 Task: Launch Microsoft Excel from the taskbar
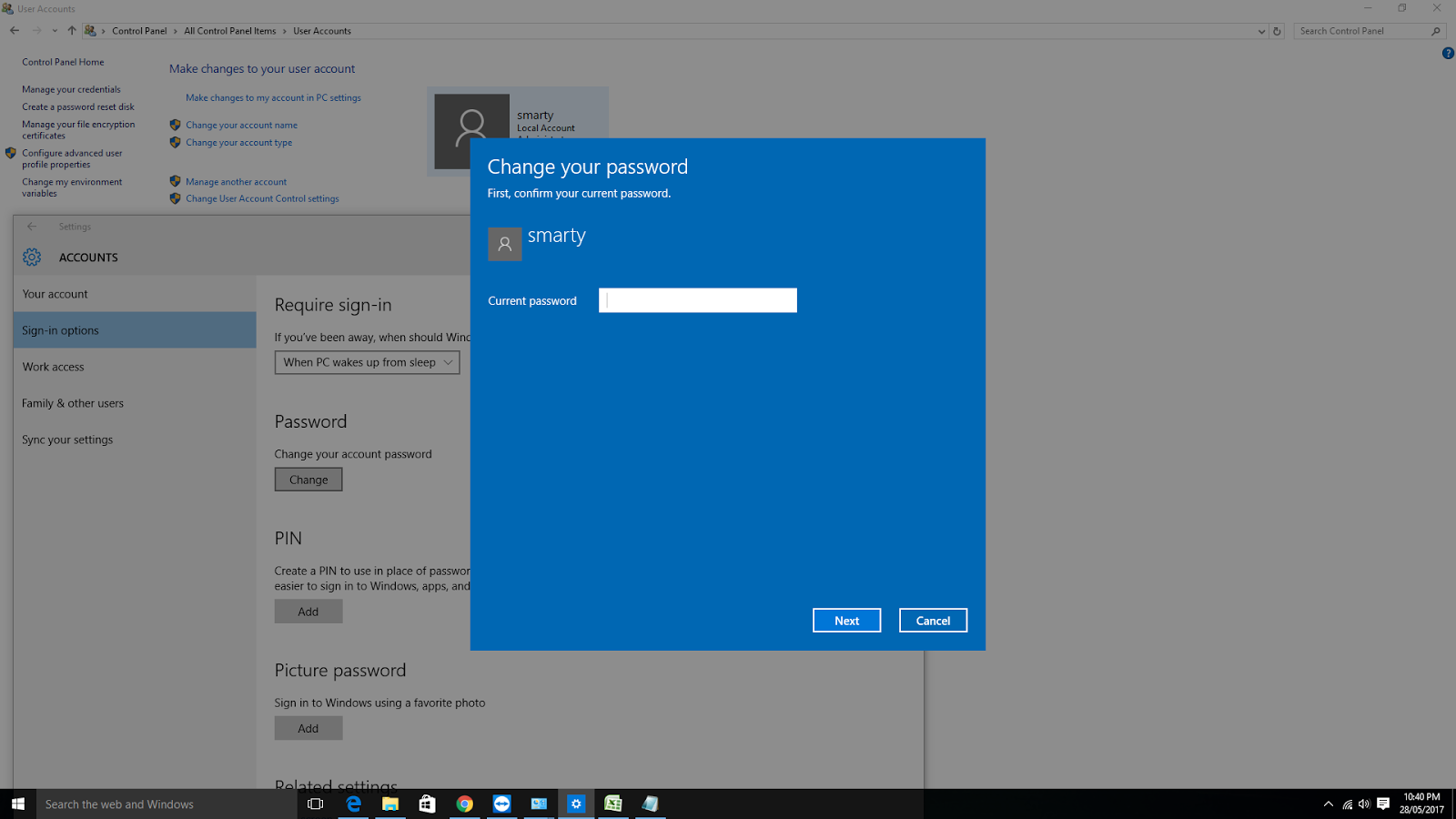(x=613, y=804)
